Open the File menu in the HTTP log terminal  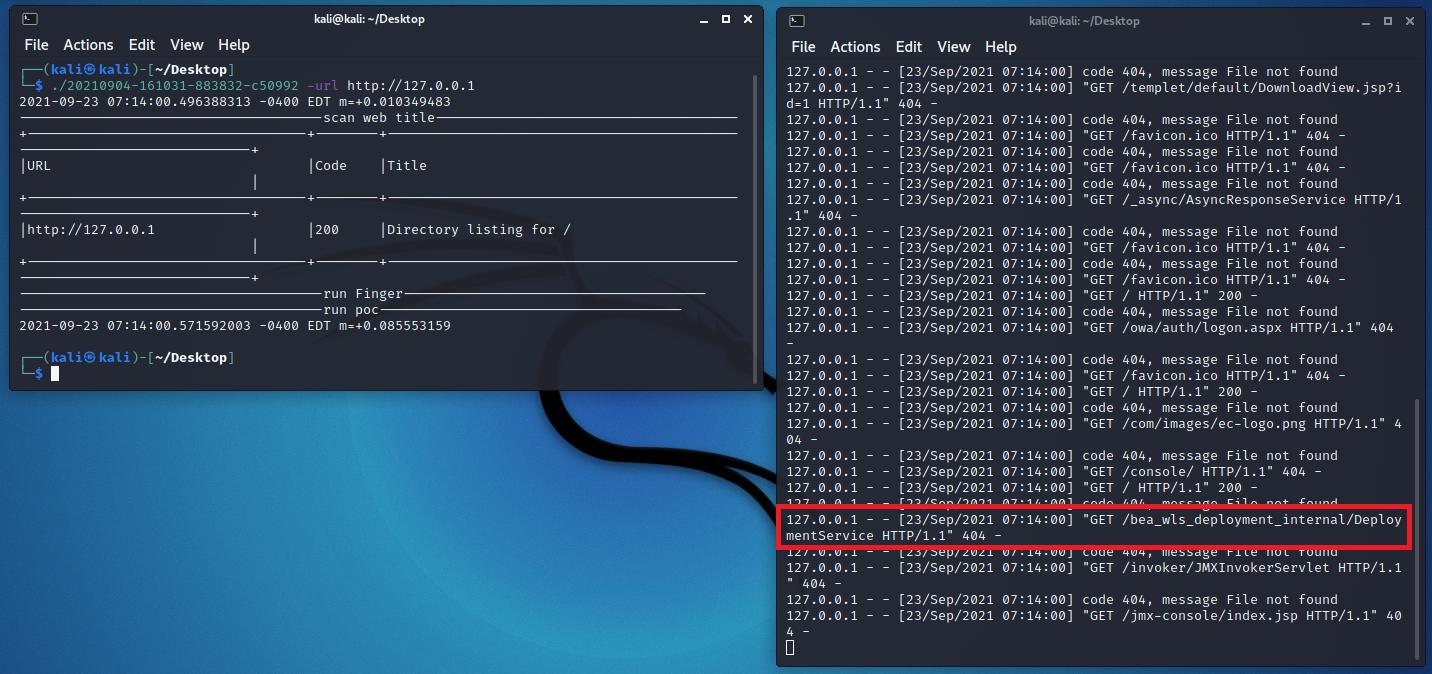[803, 47]
